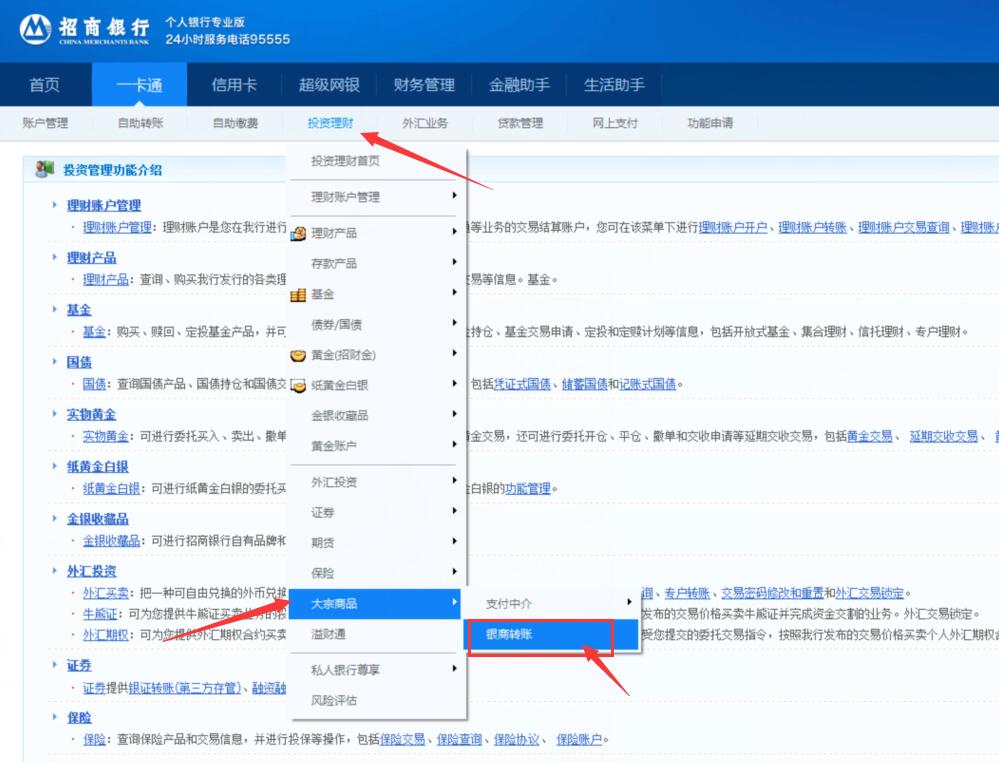Open the 外汇期权 link
Screen dimensions: 999x762
tap(105, 635)
